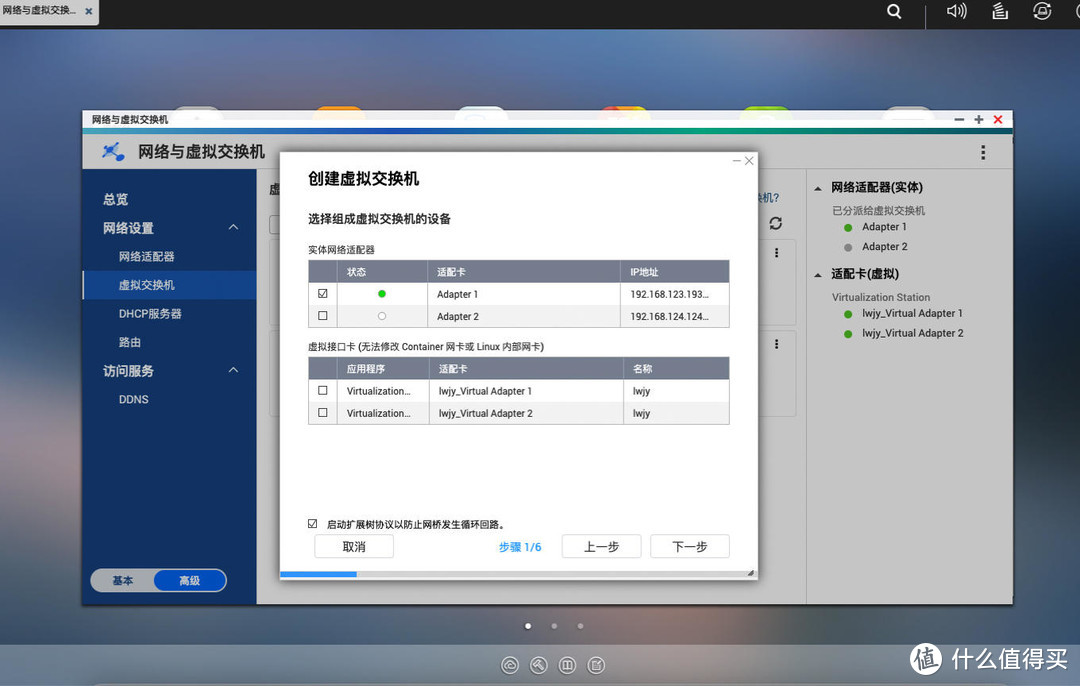Open the background tasks stack icon
This screenshot has width=1080, height=686.
coord(1000,11)
